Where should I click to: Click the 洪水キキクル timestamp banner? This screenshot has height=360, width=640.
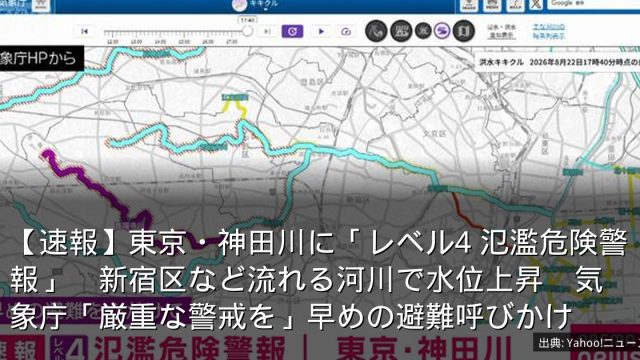[558, 62]
